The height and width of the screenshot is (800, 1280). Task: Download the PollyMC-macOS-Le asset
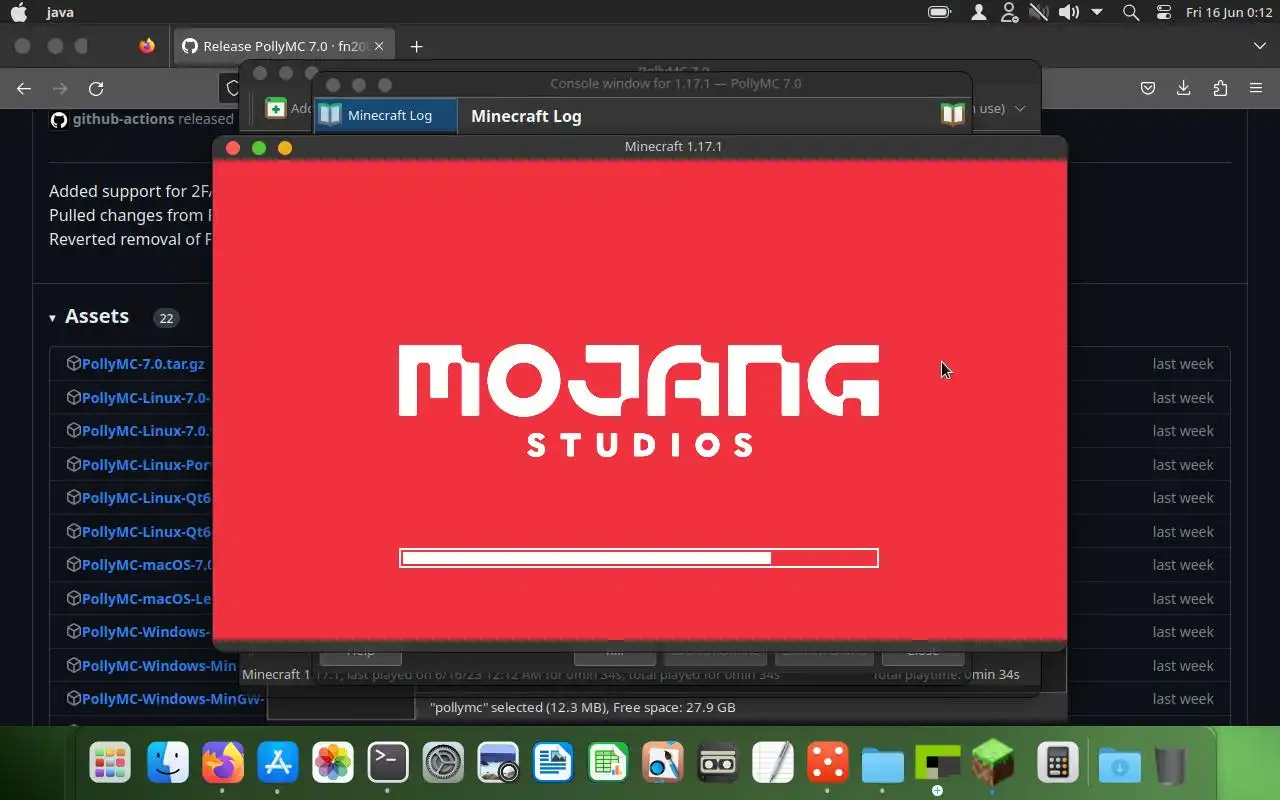[x=147, y=599]
